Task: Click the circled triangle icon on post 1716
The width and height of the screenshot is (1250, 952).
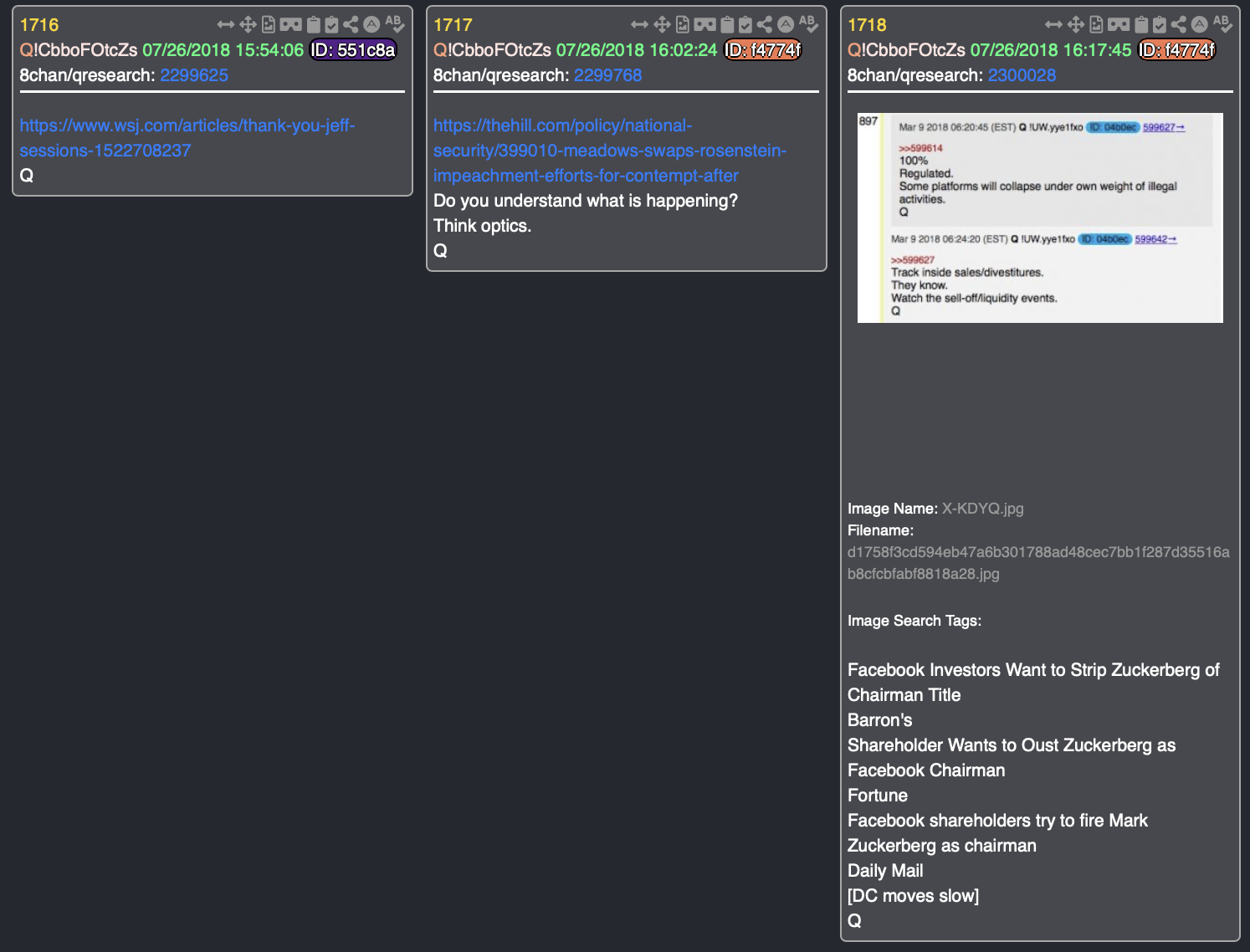Action: coord(371,25)
